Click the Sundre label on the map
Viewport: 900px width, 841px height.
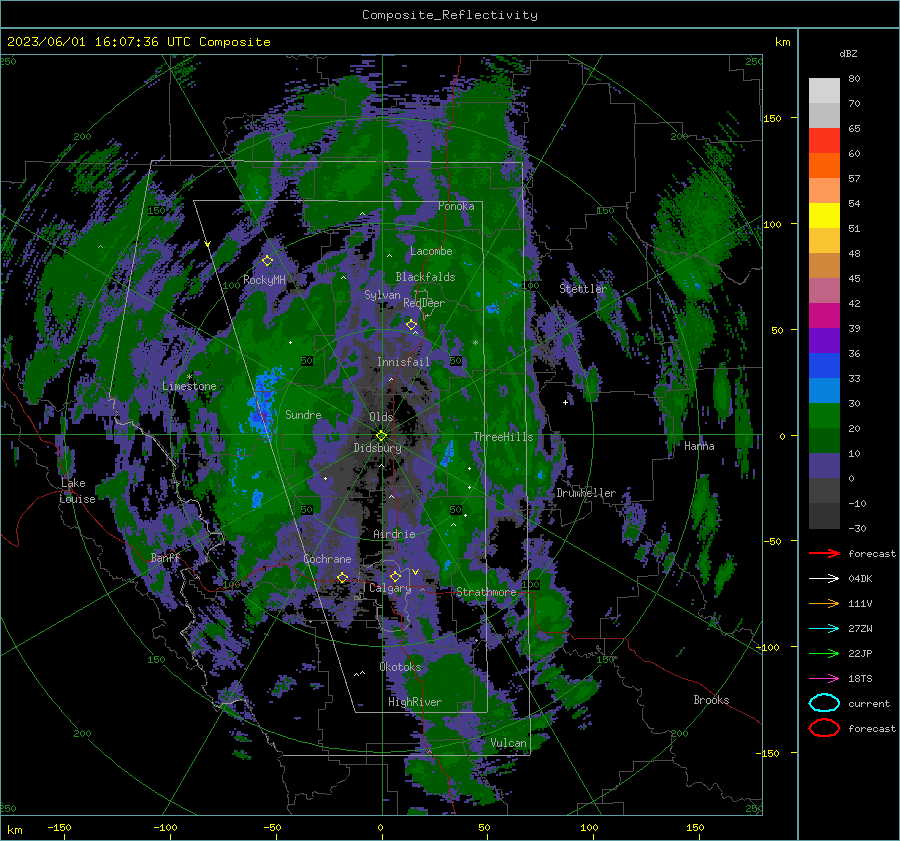tap(303, 414)
